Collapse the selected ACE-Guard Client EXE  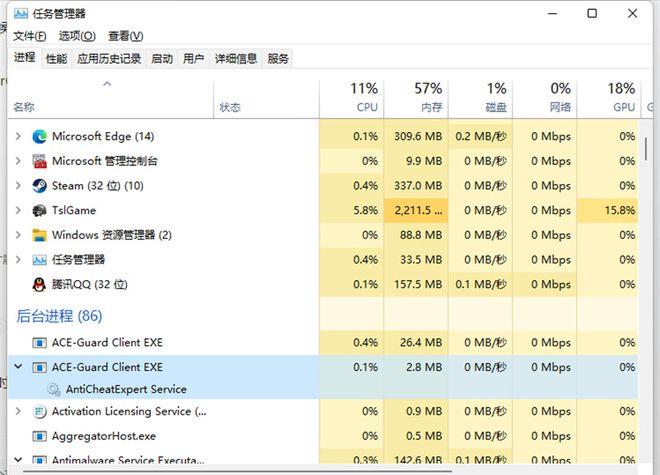point(18,367)
